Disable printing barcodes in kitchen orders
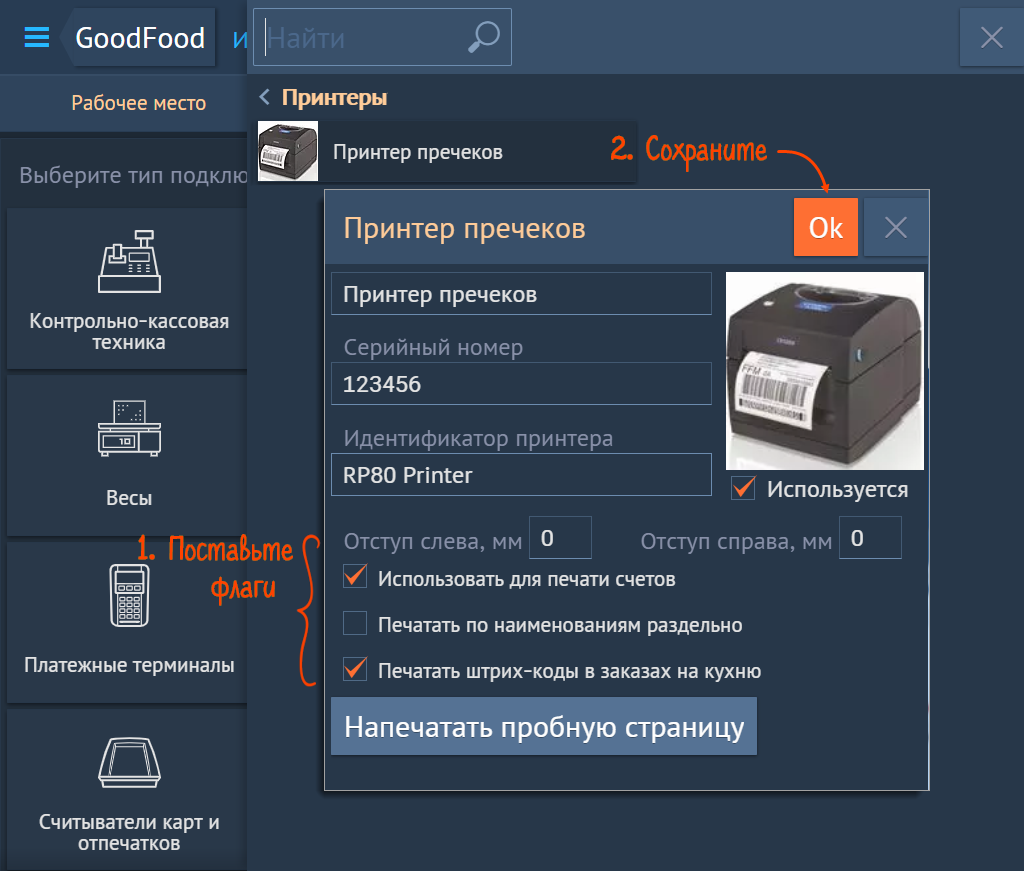 click(x=355, y=670)
